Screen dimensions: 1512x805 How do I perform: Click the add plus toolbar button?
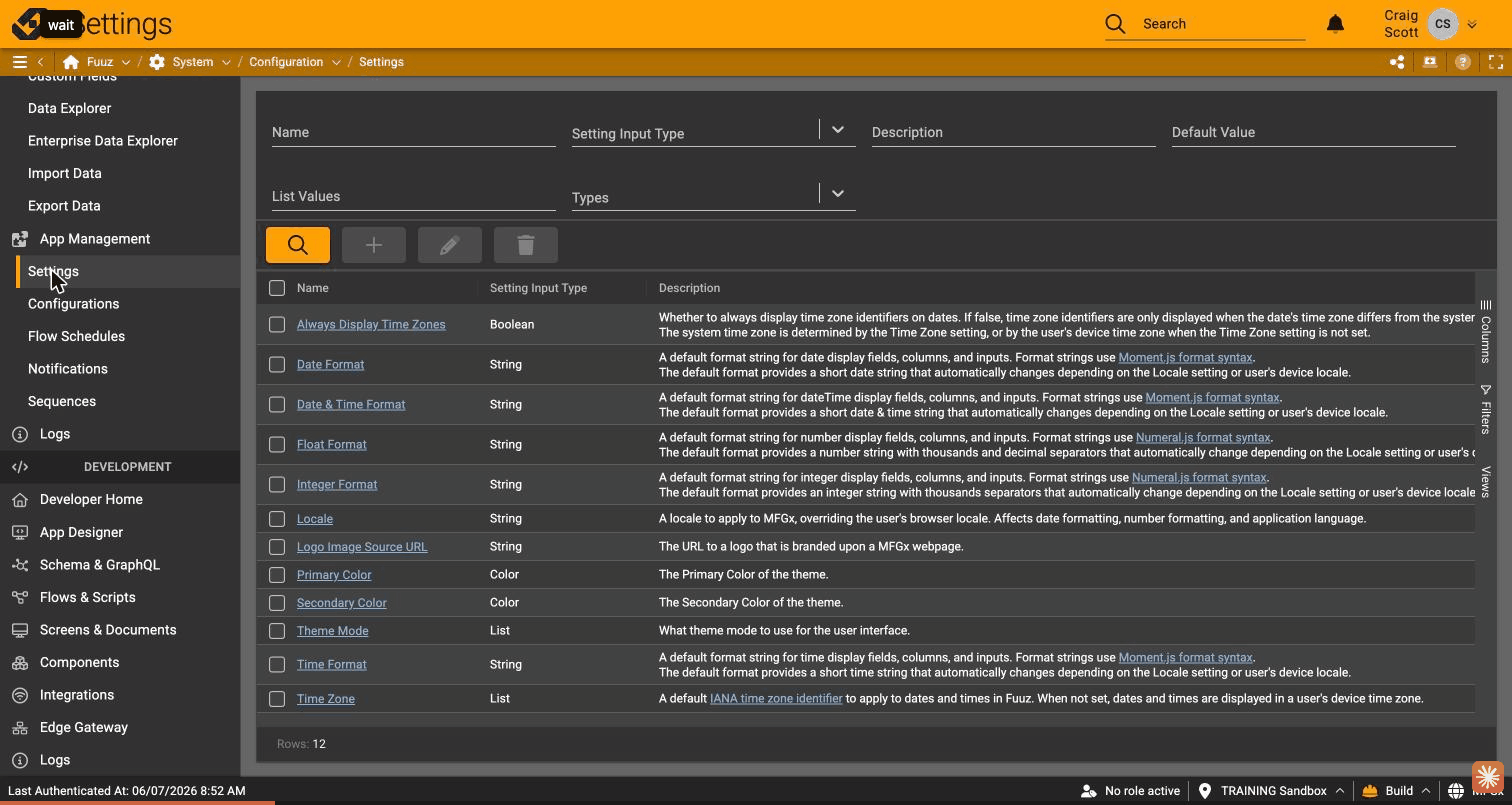[374, 245]
